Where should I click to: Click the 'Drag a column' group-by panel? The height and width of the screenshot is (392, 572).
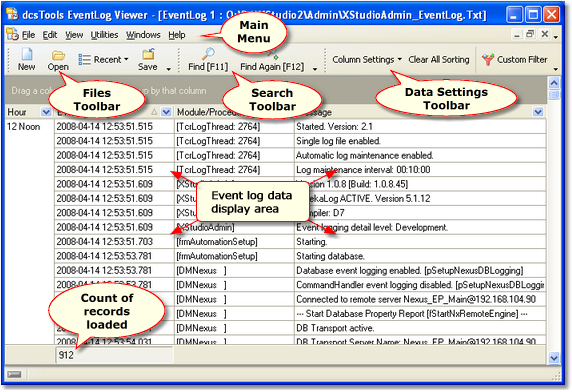(x=276, y=91)
